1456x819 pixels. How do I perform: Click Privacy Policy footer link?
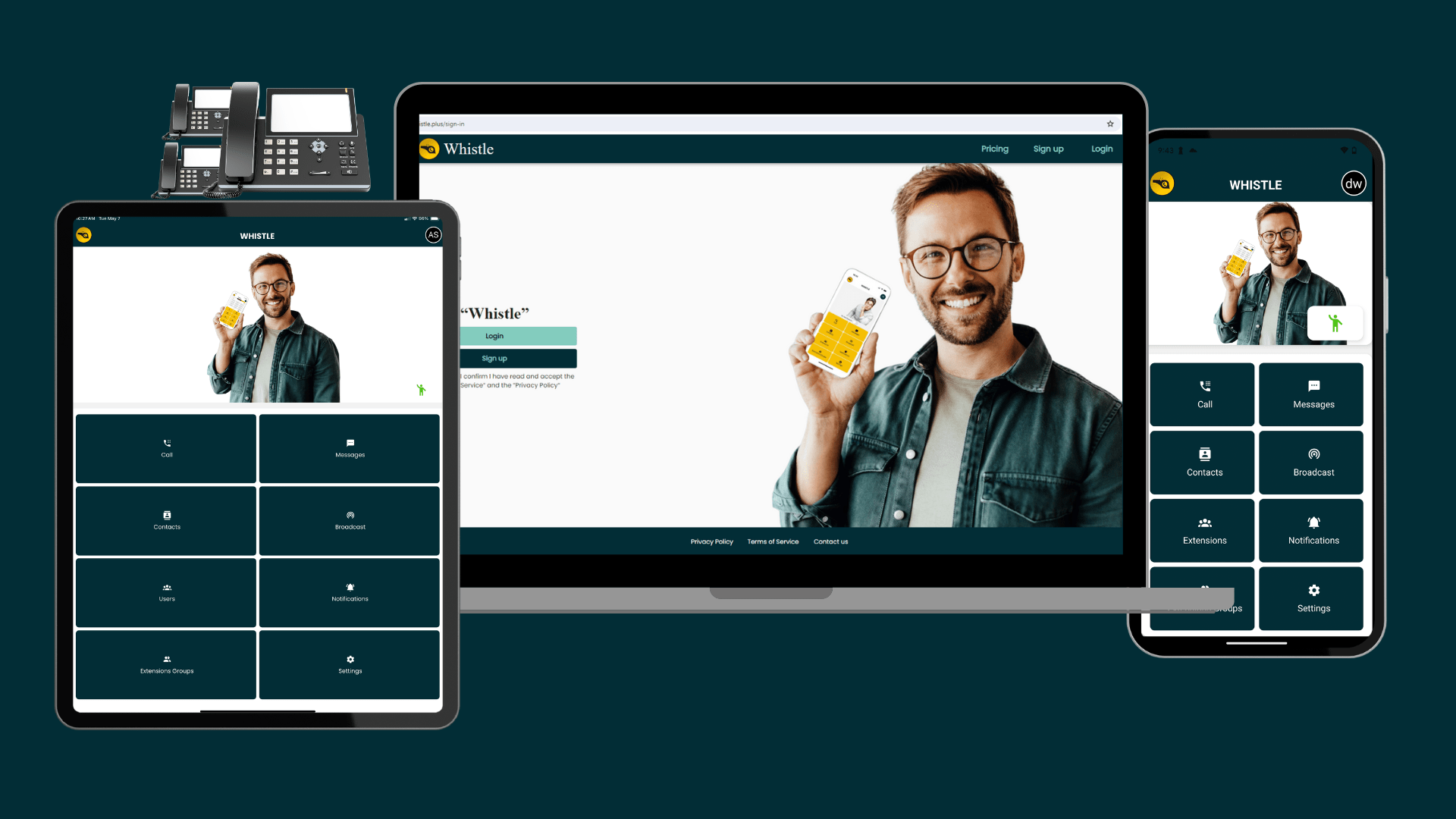pyautogui.click(x=710, y=541)
